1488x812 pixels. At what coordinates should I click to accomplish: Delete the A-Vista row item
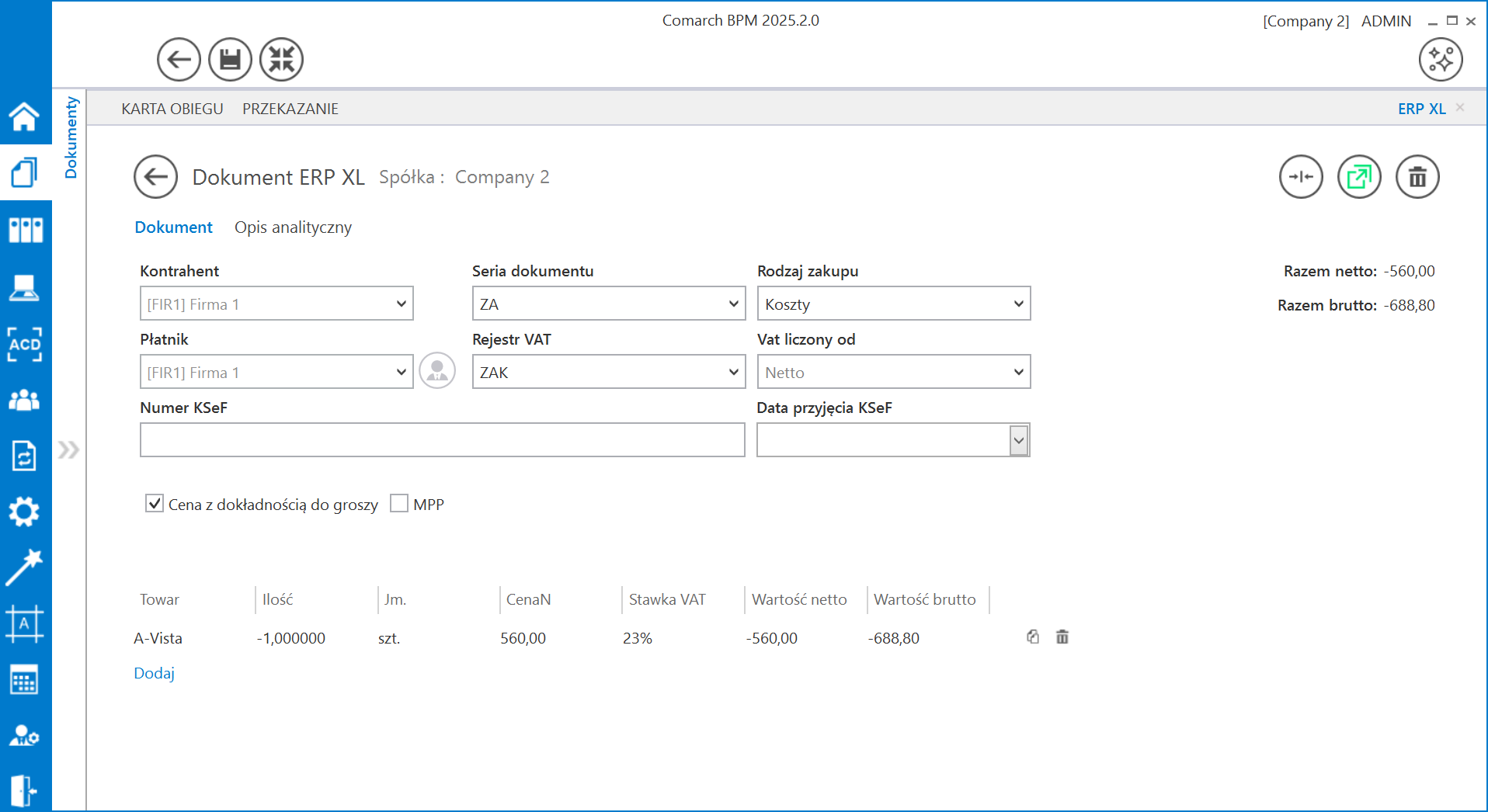[1062, 637]
